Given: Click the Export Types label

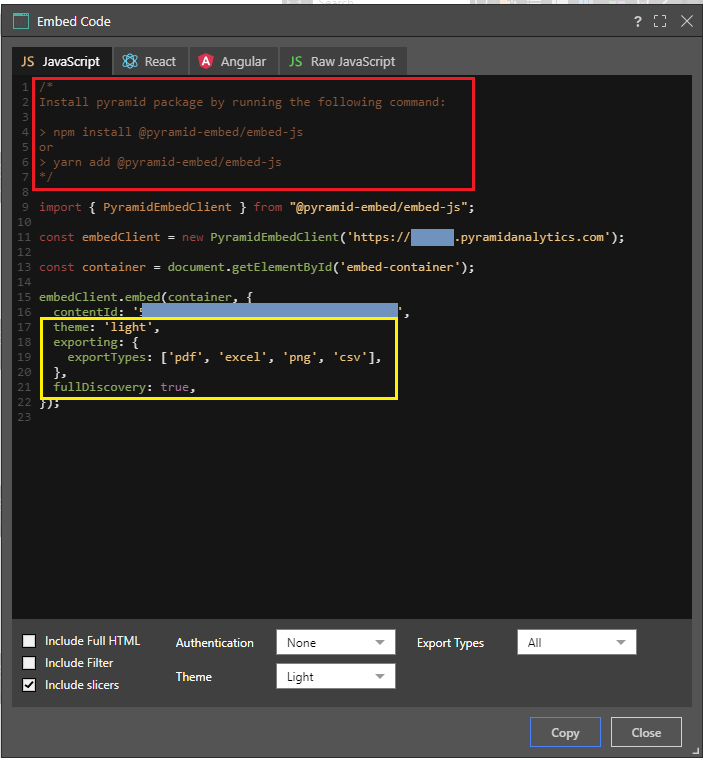Looking at the screenshot, I should click(450, 643).
